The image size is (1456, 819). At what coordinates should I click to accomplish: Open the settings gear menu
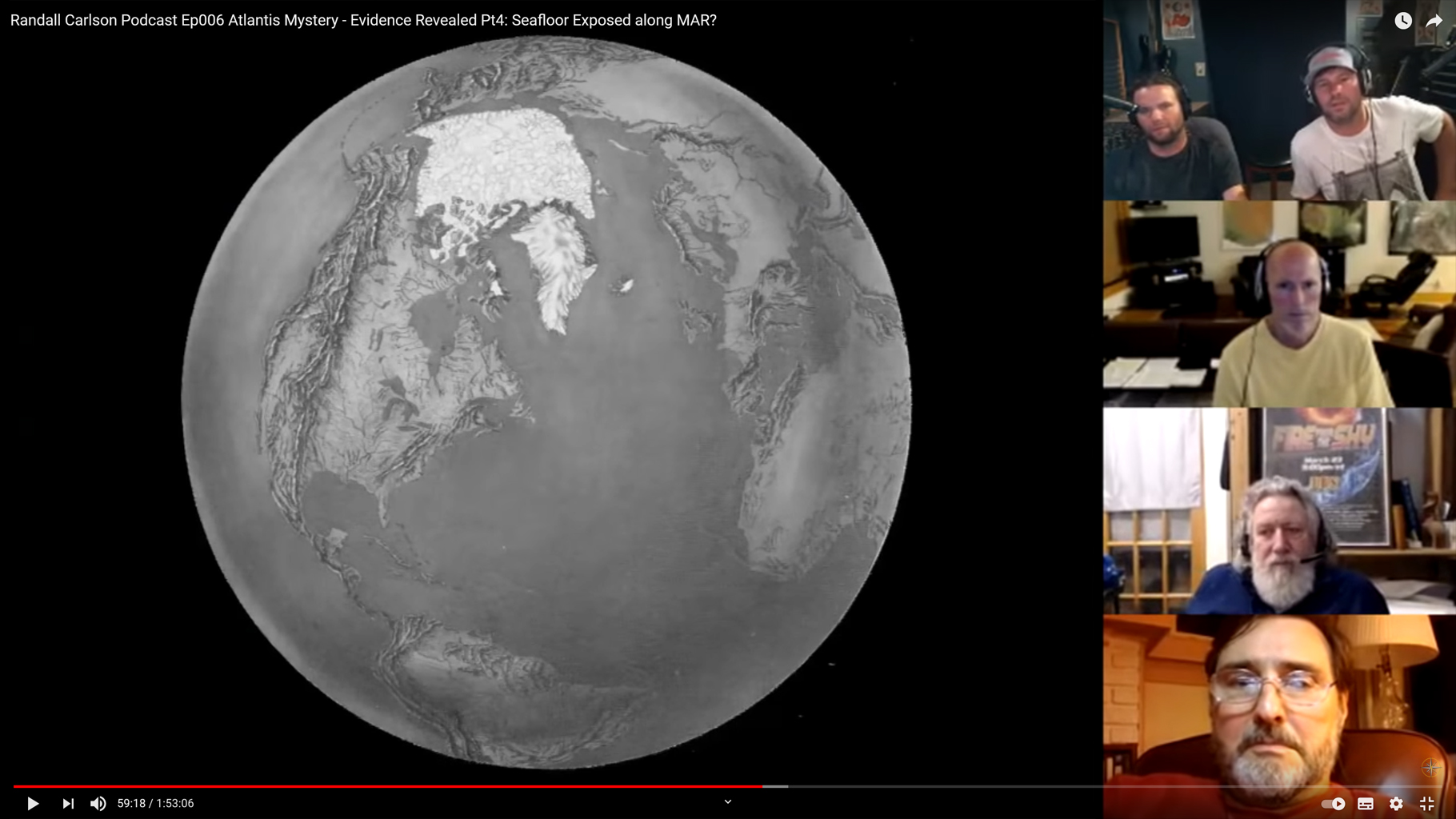(x=1396, y=804)
